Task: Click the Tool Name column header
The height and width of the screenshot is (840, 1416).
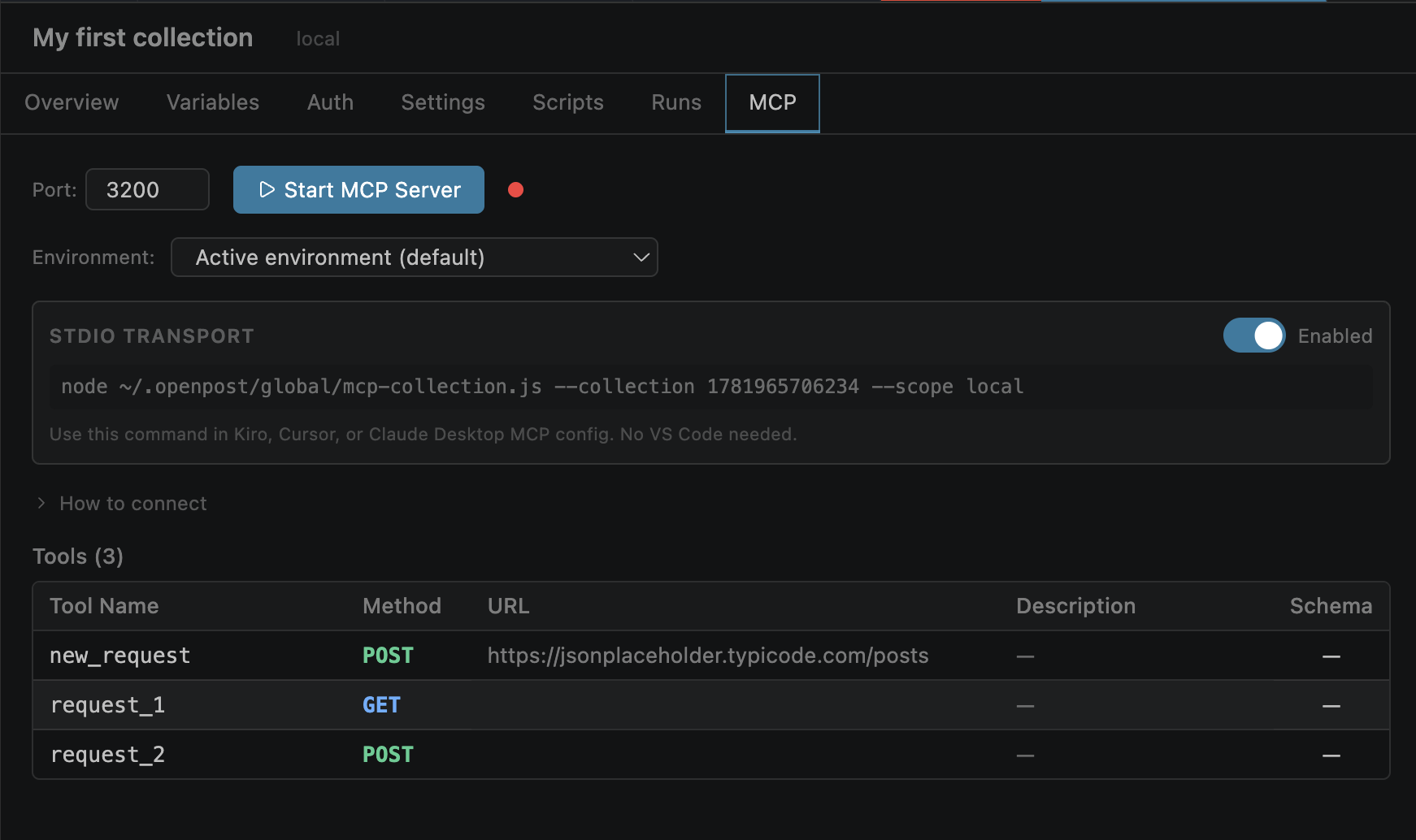Action: [x=104, y=606]
